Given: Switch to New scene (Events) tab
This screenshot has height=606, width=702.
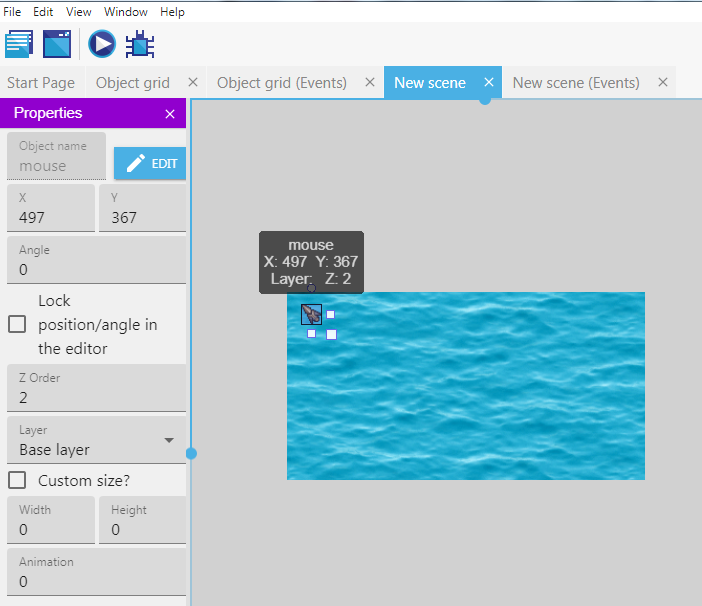Looking at the screenshot, I should (x=576, y=83).
